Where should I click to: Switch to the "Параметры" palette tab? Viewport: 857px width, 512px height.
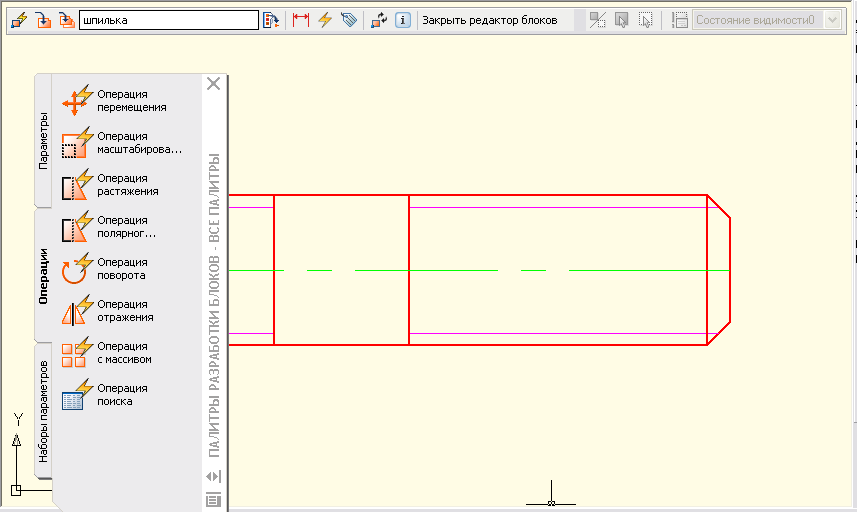tap(43, 140)
